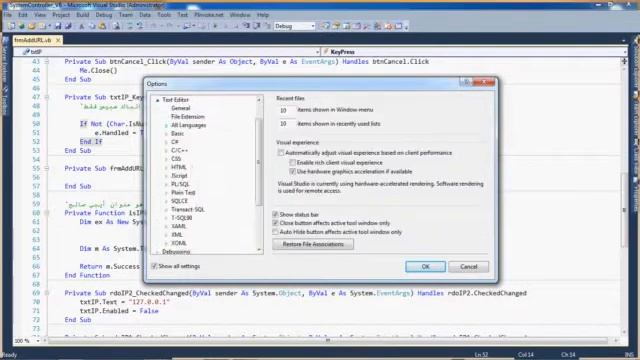640x360 pixels.
Task: Click options tree scroll down arrow
Action: pyautogui.click(x=259, y=250)
